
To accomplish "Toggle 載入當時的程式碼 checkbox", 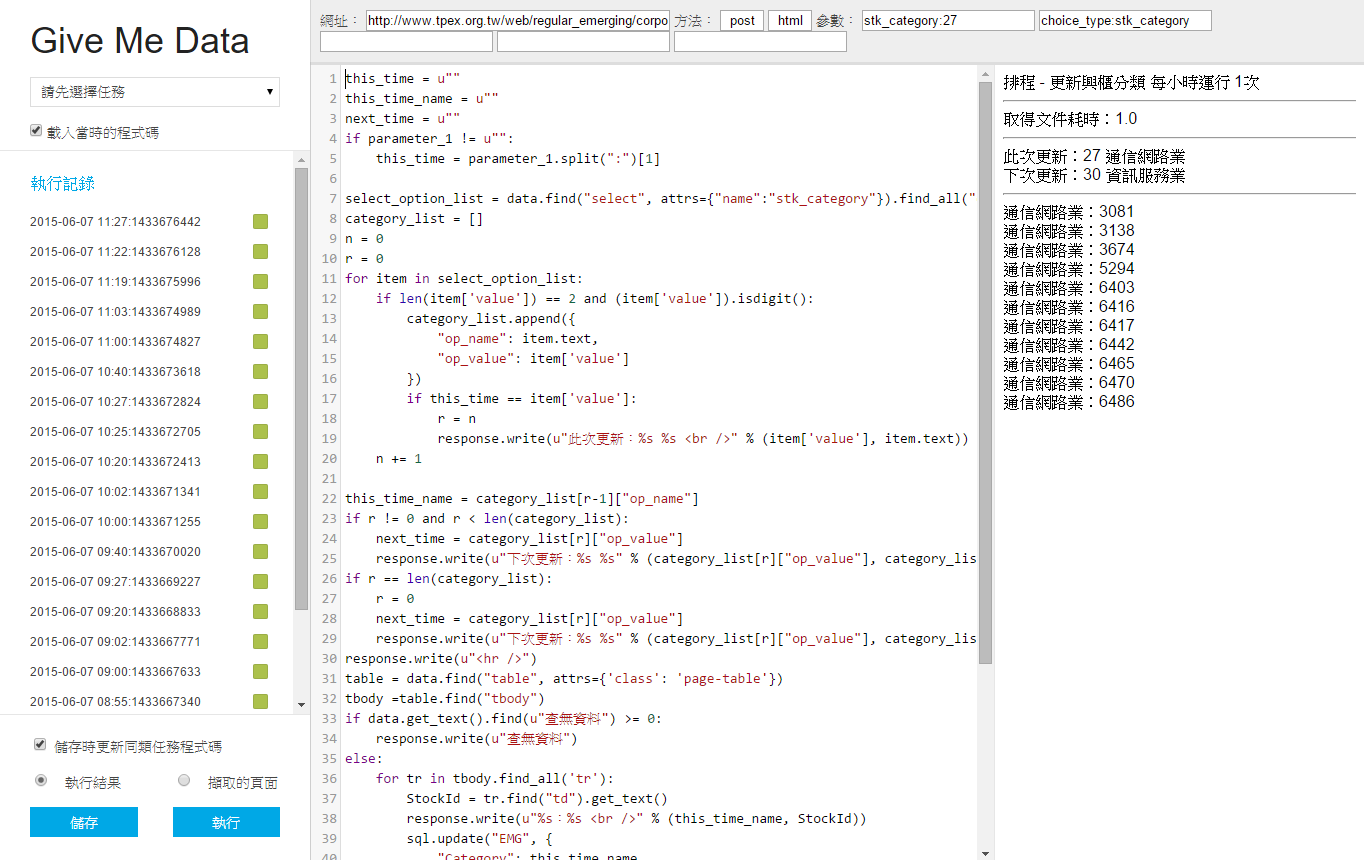I will 37,131.
